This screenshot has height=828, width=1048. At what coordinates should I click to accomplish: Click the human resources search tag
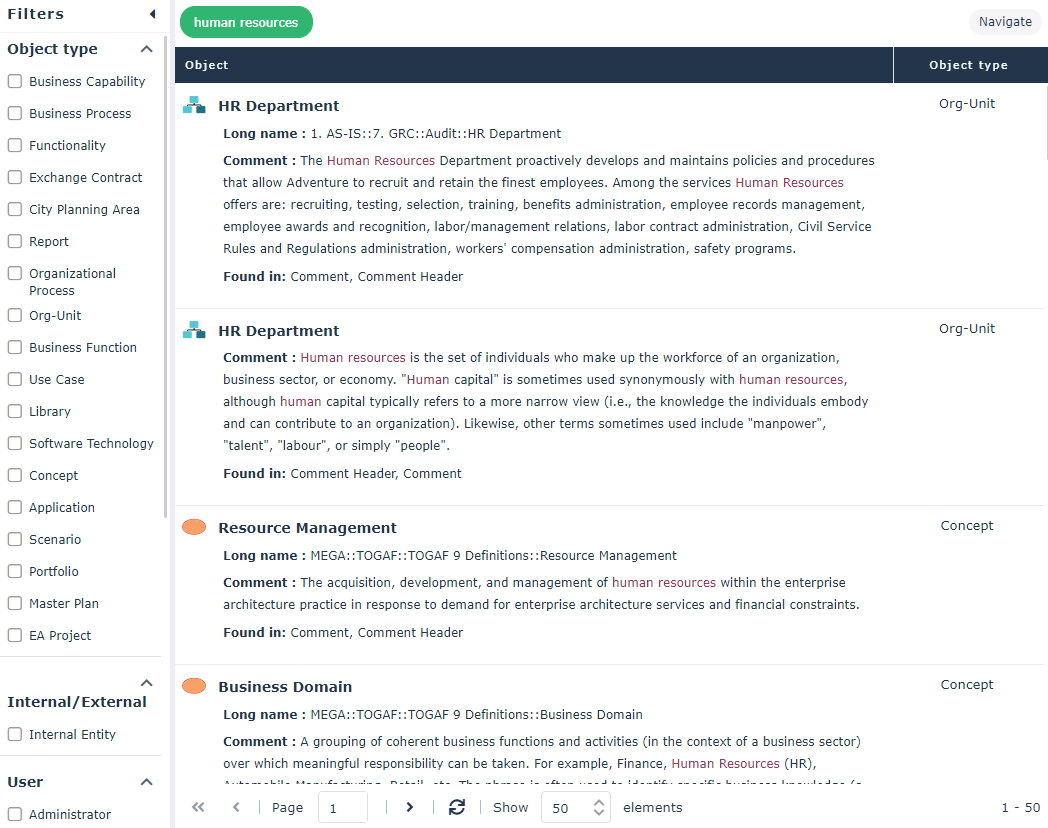point(246,22)
